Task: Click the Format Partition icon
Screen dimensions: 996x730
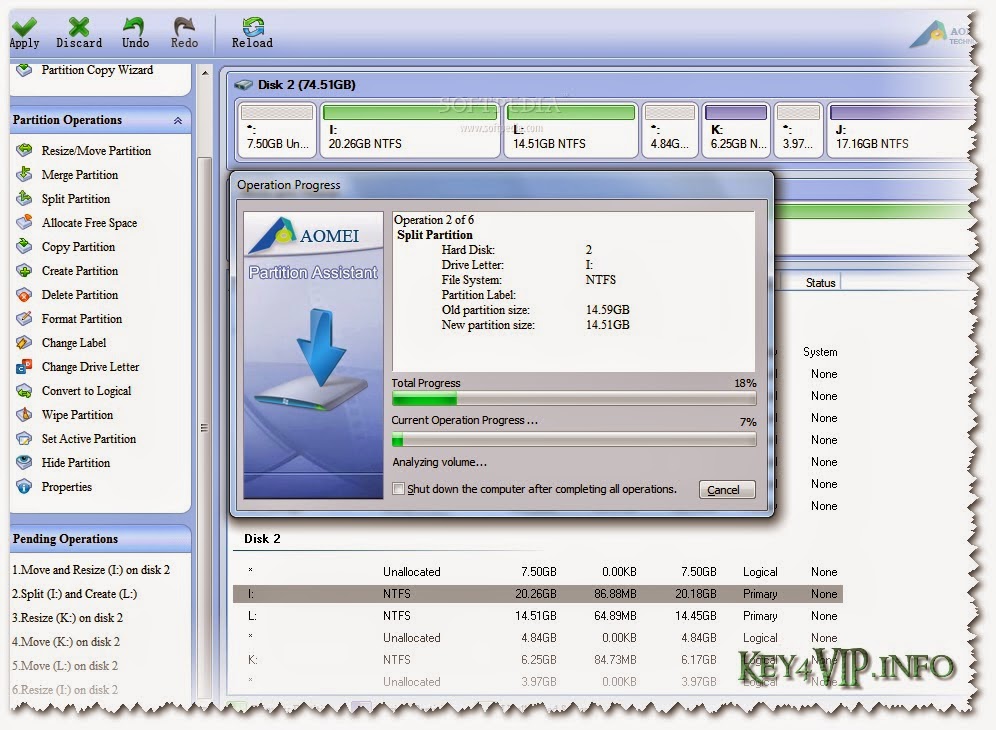Action: click(24, 318)
